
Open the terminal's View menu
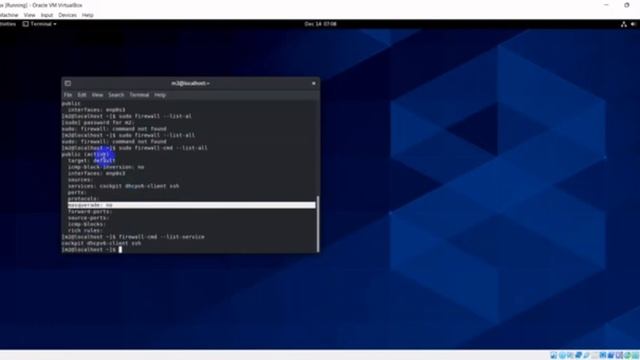[97, 95]
